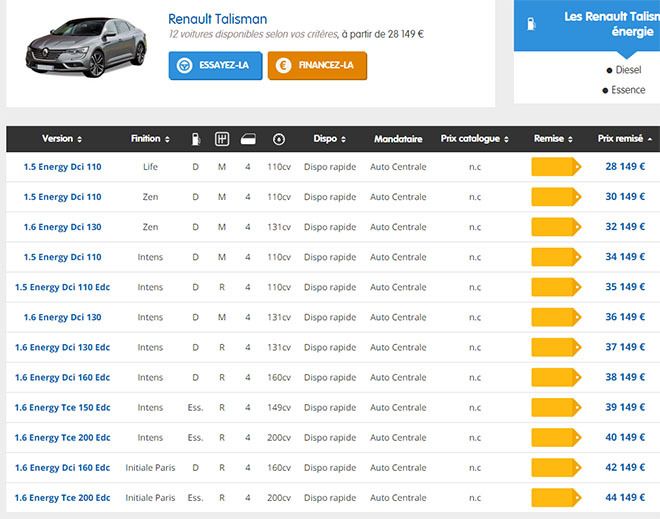Viewport: 660px width, 519px height.
Task: Click the euro coin icon in FINANCEZ-LA
Action: coord(283,66)
